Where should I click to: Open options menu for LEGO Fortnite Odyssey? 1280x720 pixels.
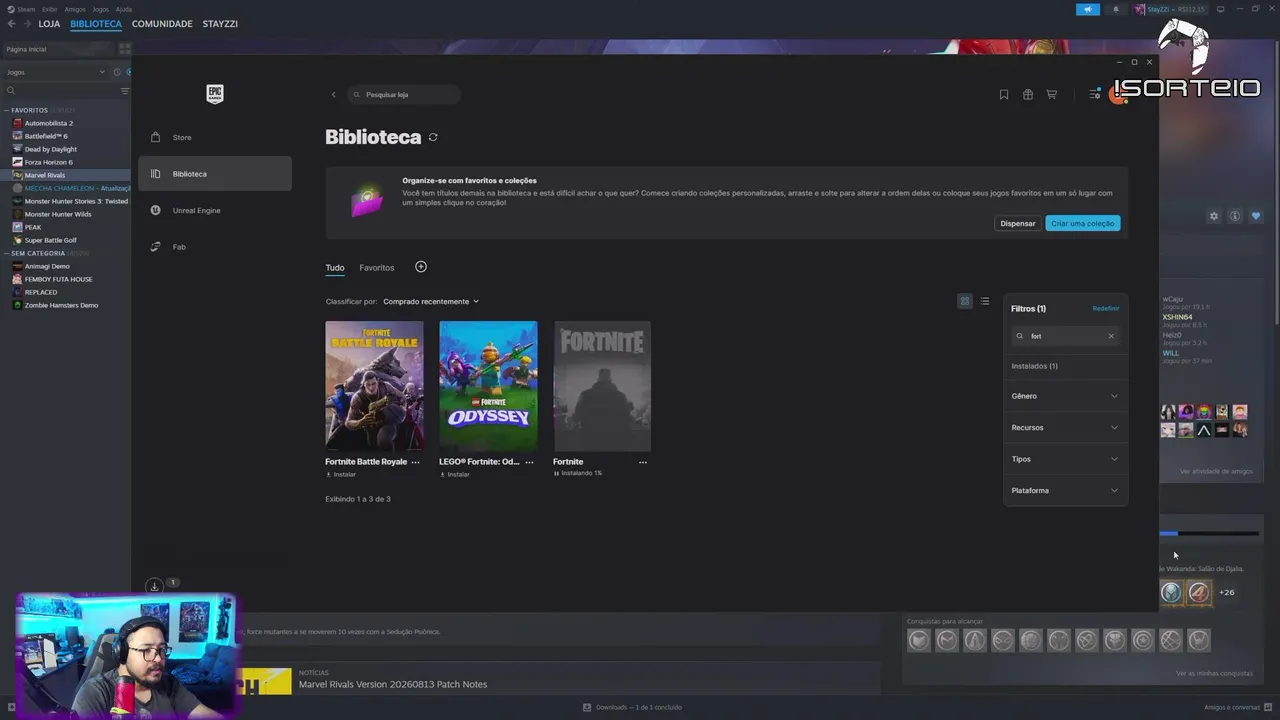click(530, 462)
